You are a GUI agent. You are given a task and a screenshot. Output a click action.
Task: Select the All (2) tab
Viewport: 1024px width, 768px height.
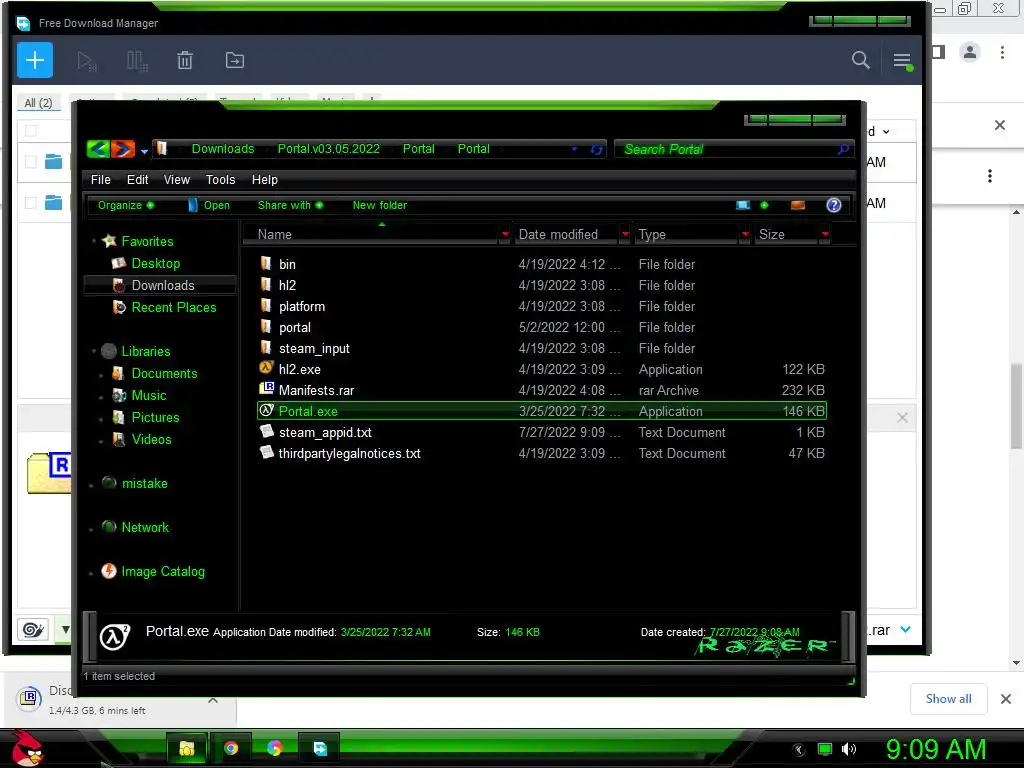pyautogui.click(x=38, y=103)
